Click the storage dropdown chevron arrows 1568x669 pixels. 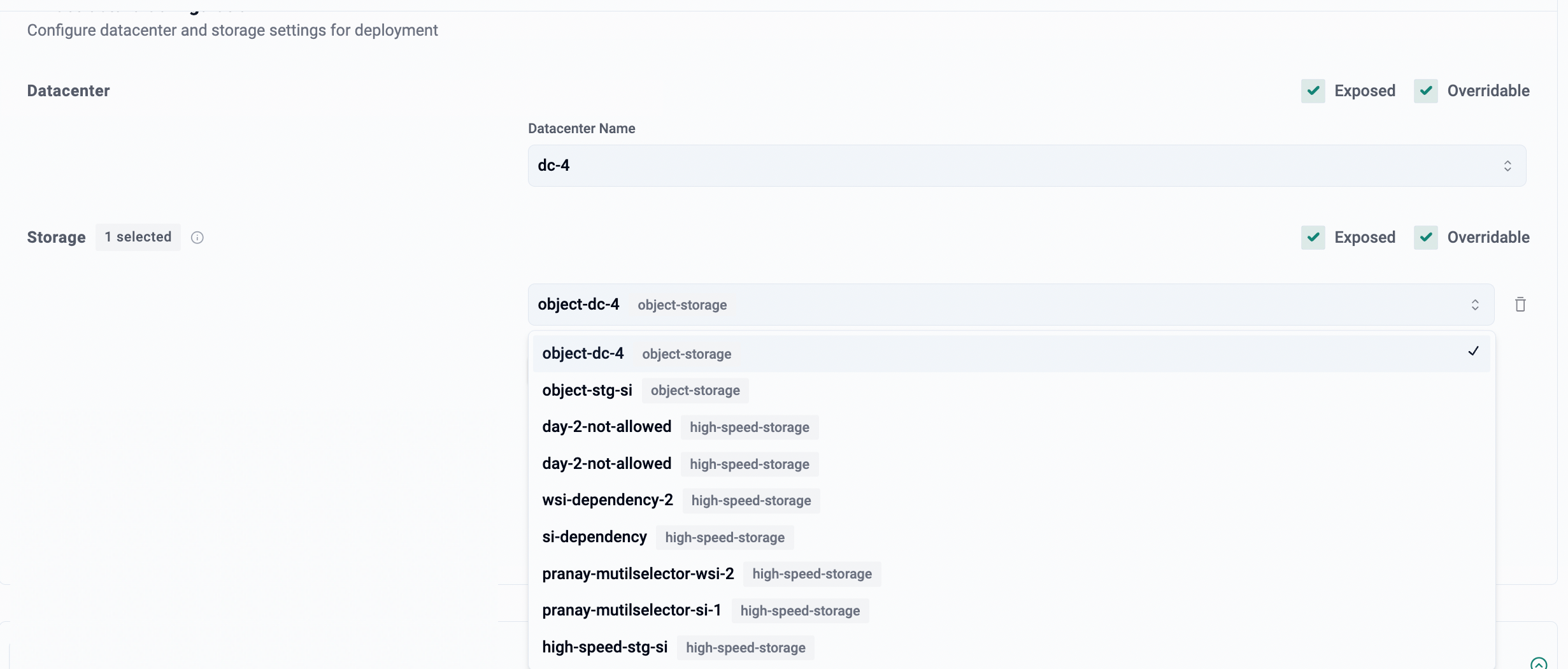click(x=1475, y=305)
